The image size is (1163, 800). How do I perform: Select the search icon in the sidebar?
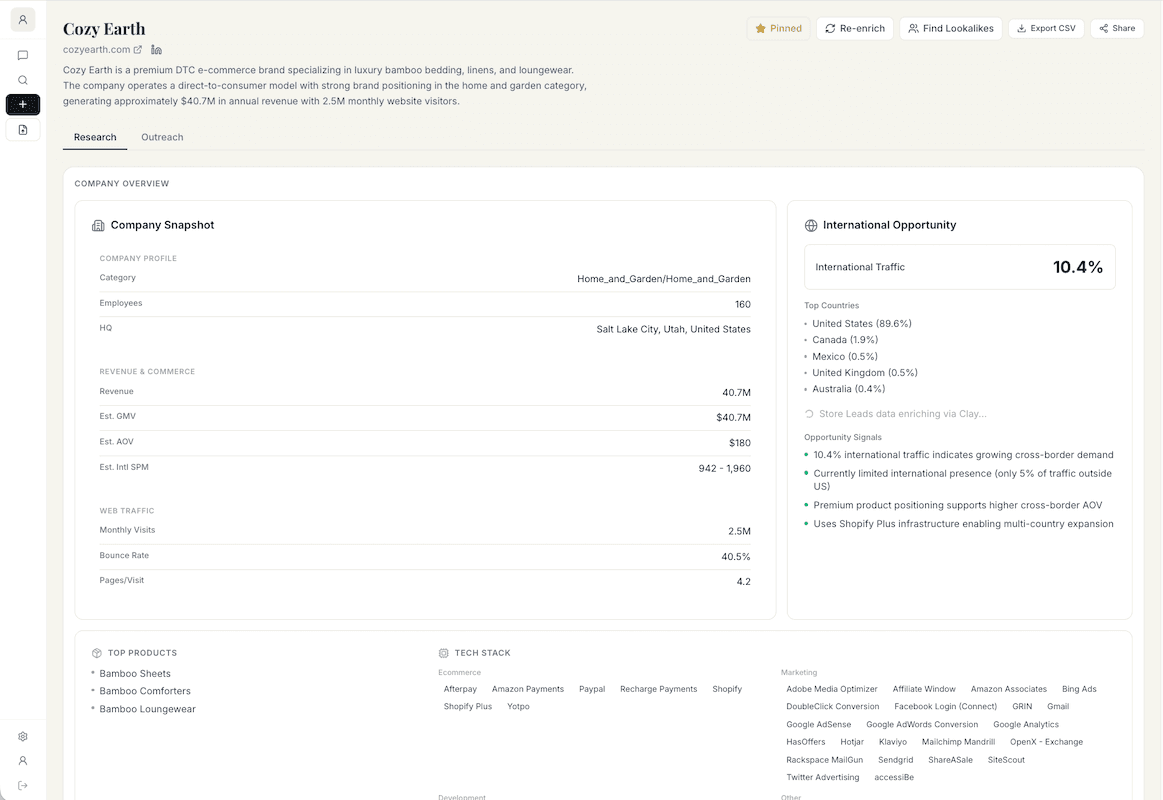22,80
